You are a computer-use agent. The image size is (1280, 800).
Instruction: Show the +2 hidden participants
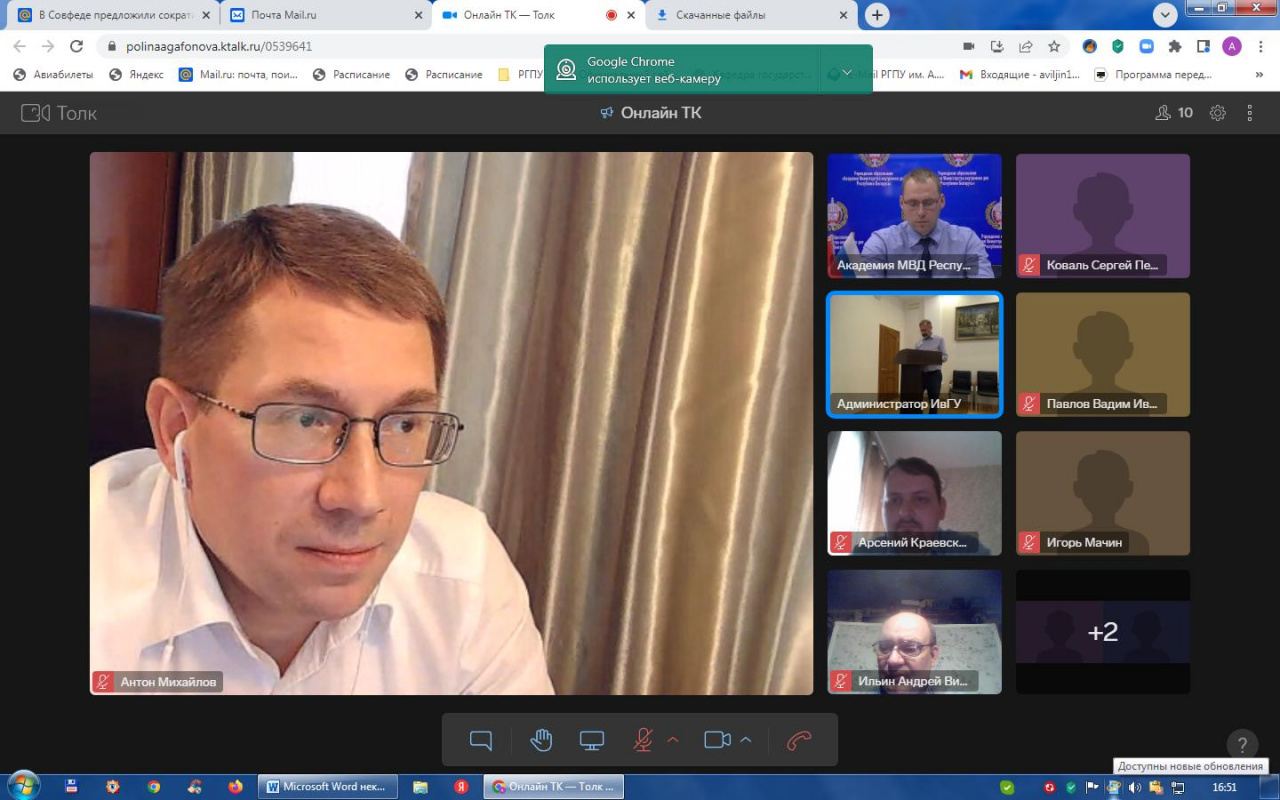click(x=1103, y=632)
